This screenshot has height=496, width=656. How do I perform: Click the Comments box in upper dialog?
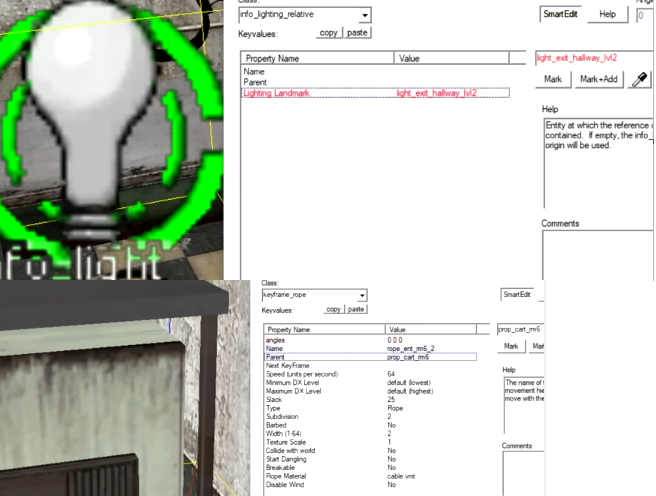pos(598,255)
